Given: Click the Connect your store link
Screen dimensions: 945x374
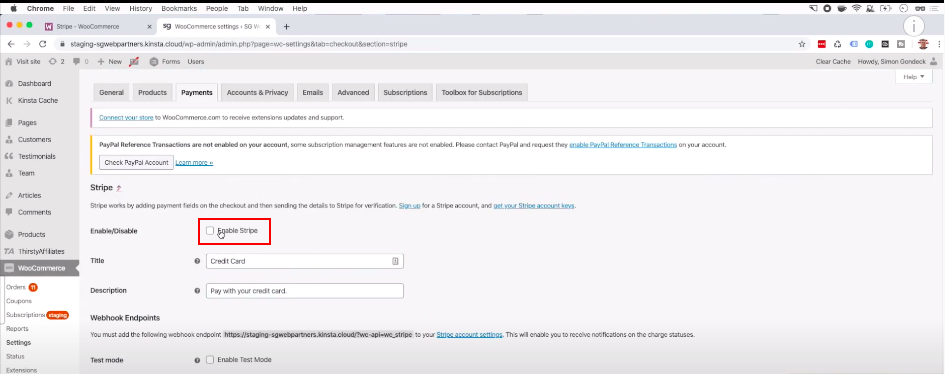Looking at the screenshot, I should pyautogui.click(x=126, y=117).
